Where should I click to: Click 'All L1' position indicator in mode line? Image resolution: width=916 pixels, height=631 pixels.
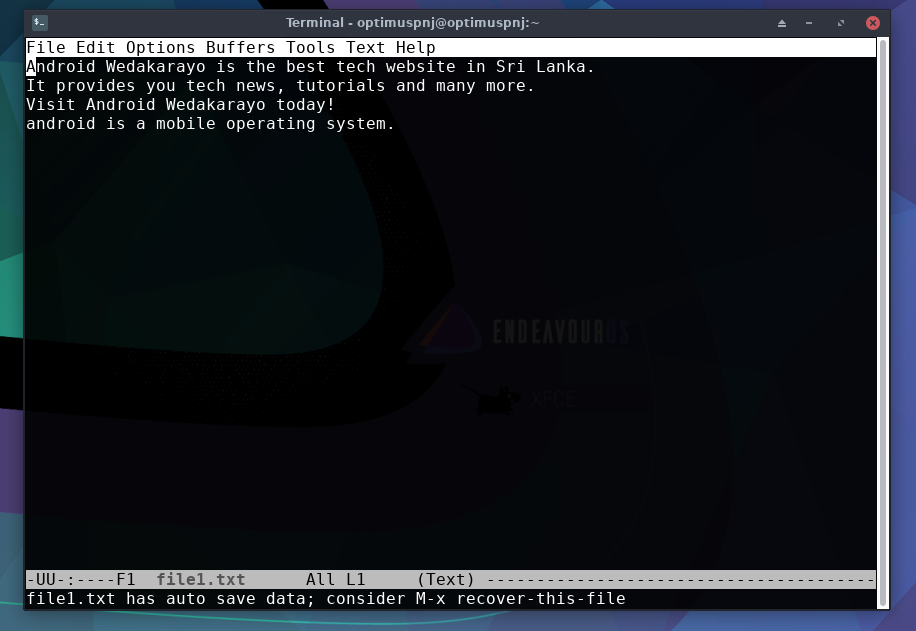pos(336,580)
